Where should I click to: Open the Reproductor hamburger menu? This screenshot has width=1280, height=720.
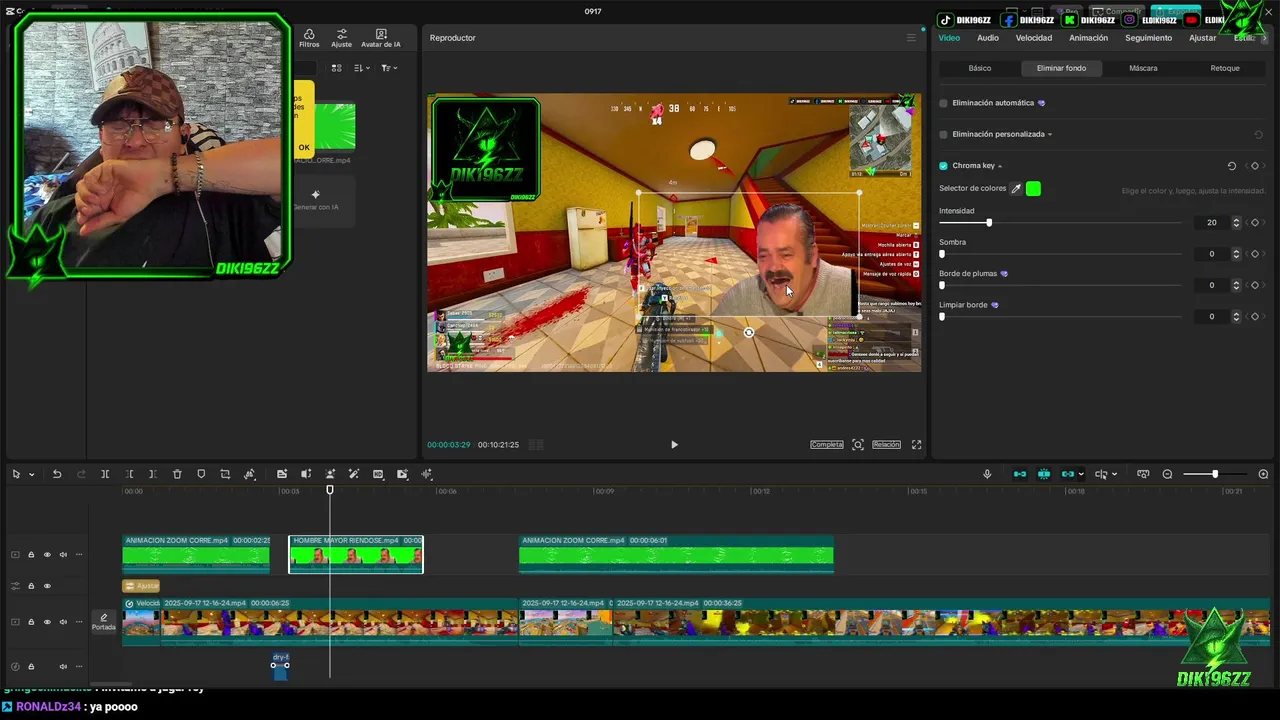pos(911,38)
